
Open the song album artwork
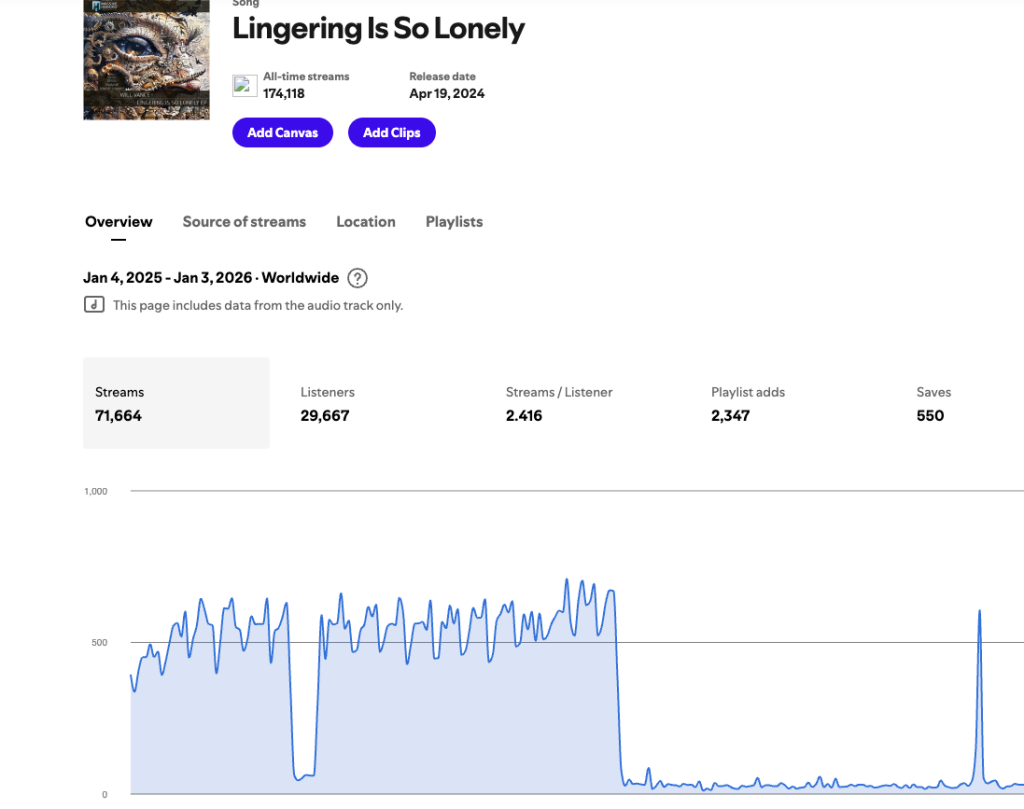click(146, 60)
